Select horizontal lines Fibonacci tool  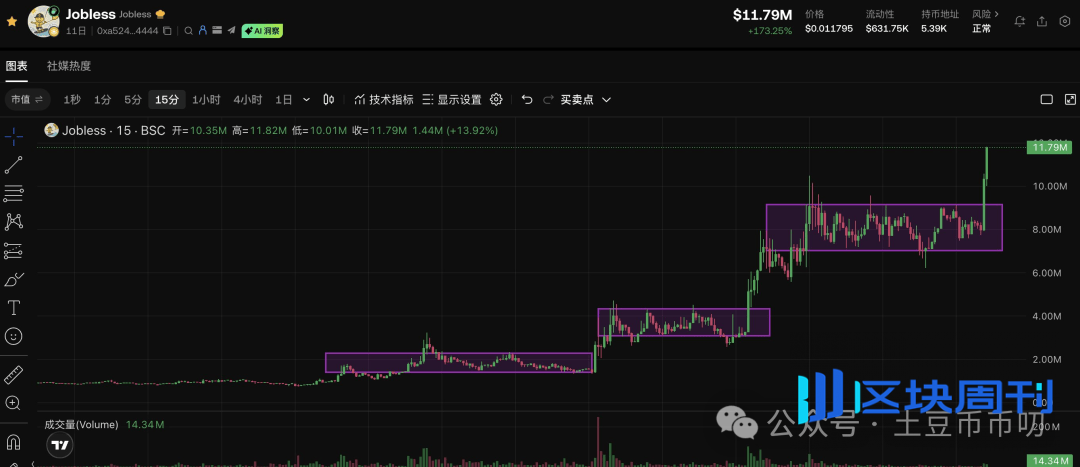(x=14, y=194)
